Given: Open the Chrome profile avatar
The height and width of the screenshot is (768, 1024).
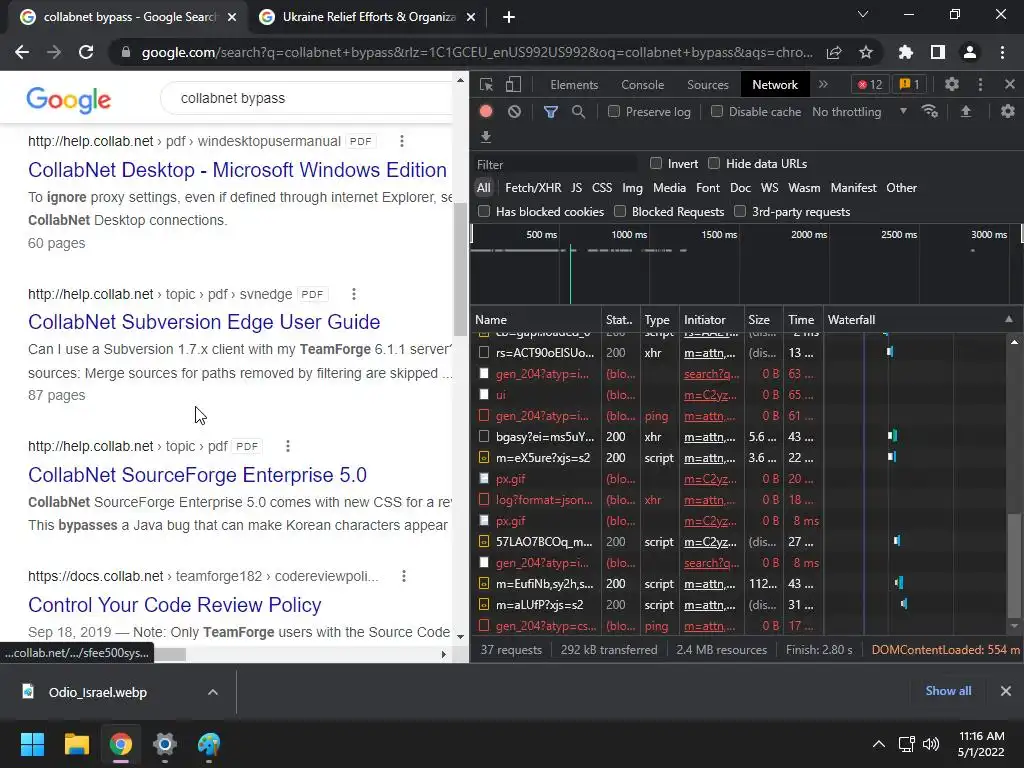Looking at the screenshot, I should (970, 52).
